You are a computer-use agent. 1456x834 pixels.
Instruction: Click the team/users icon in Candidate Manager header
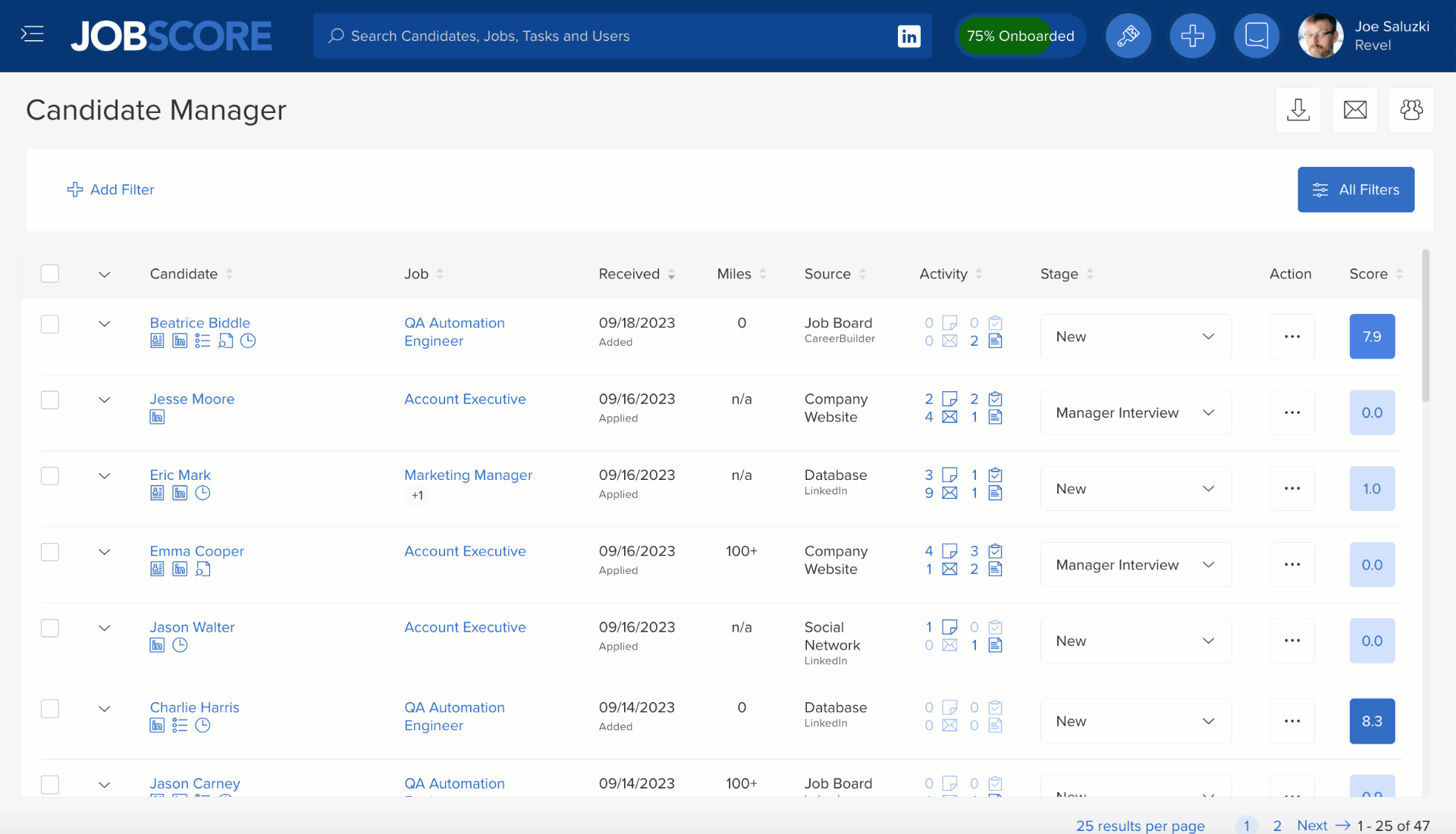[1412, 109]
